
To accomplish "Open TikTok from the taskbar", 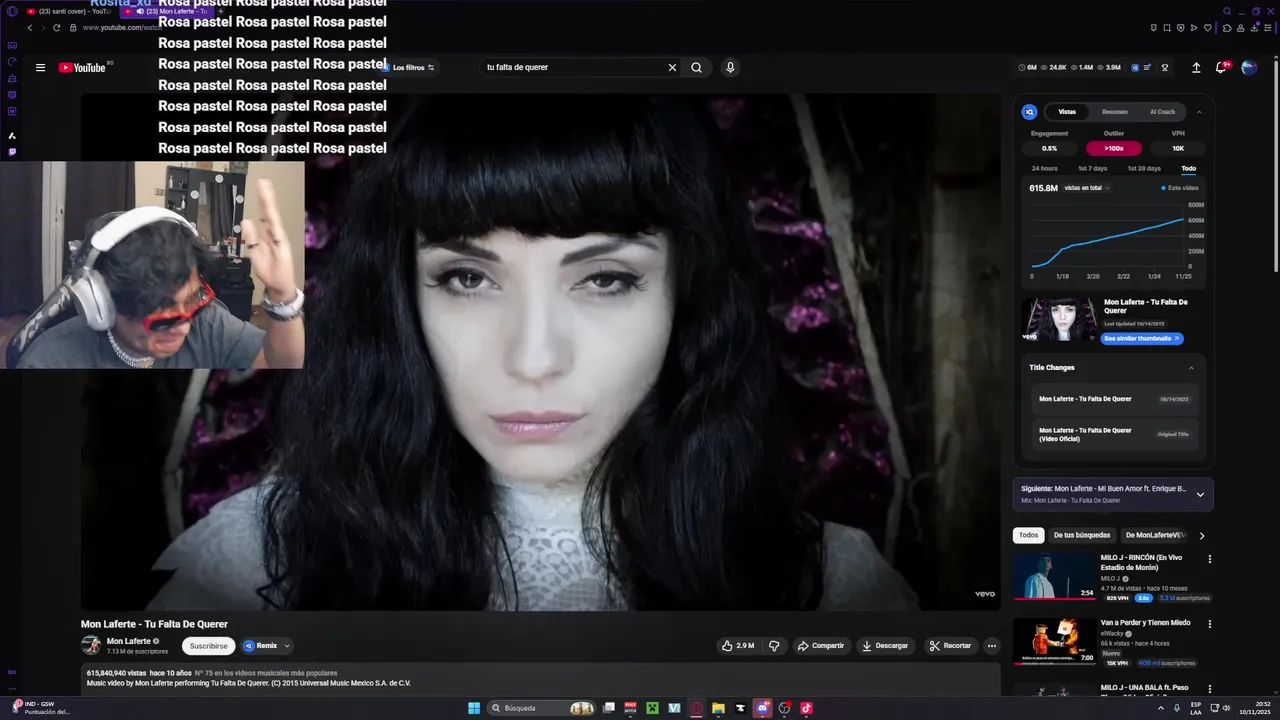I will coord(807,708).
